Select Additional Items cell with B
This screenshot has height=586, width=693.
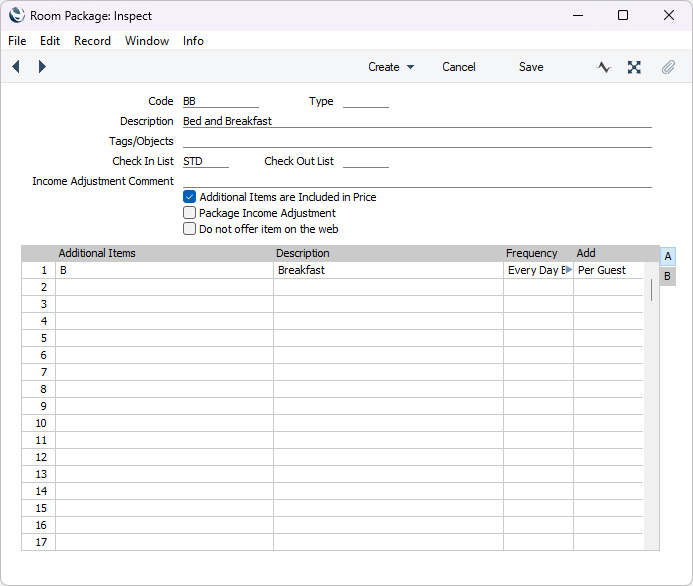164,270
